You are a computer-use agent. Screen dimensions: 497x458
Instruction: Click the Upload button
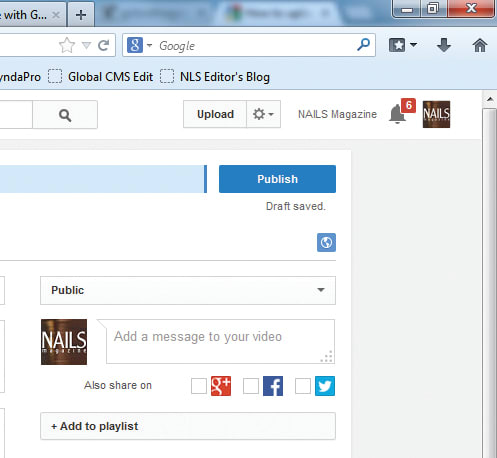tap(215, 114)
